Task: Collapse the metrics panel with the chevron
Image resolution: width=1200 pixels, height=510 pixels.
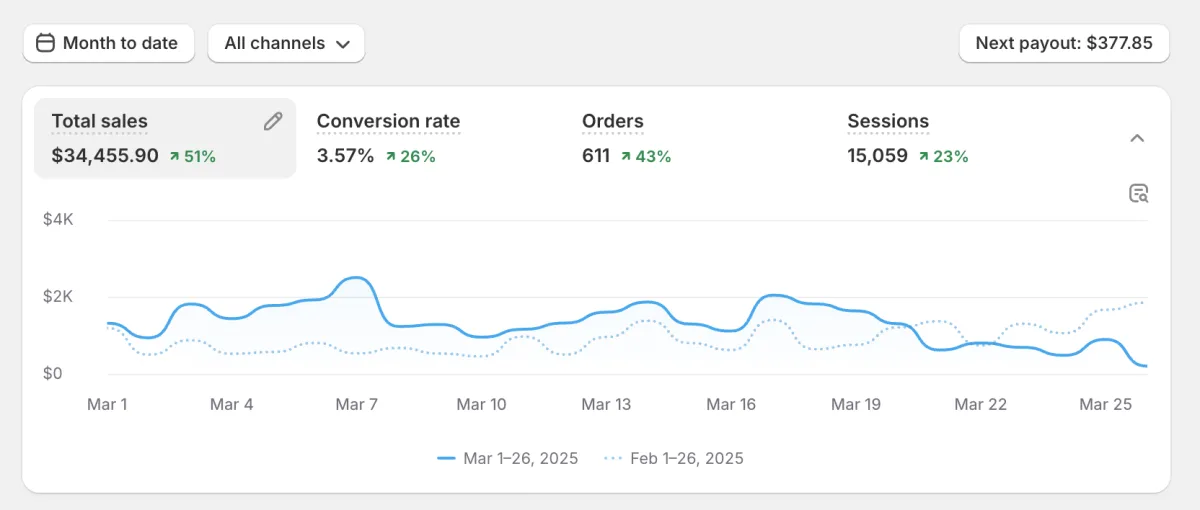Action: (x=1137, y=138)
